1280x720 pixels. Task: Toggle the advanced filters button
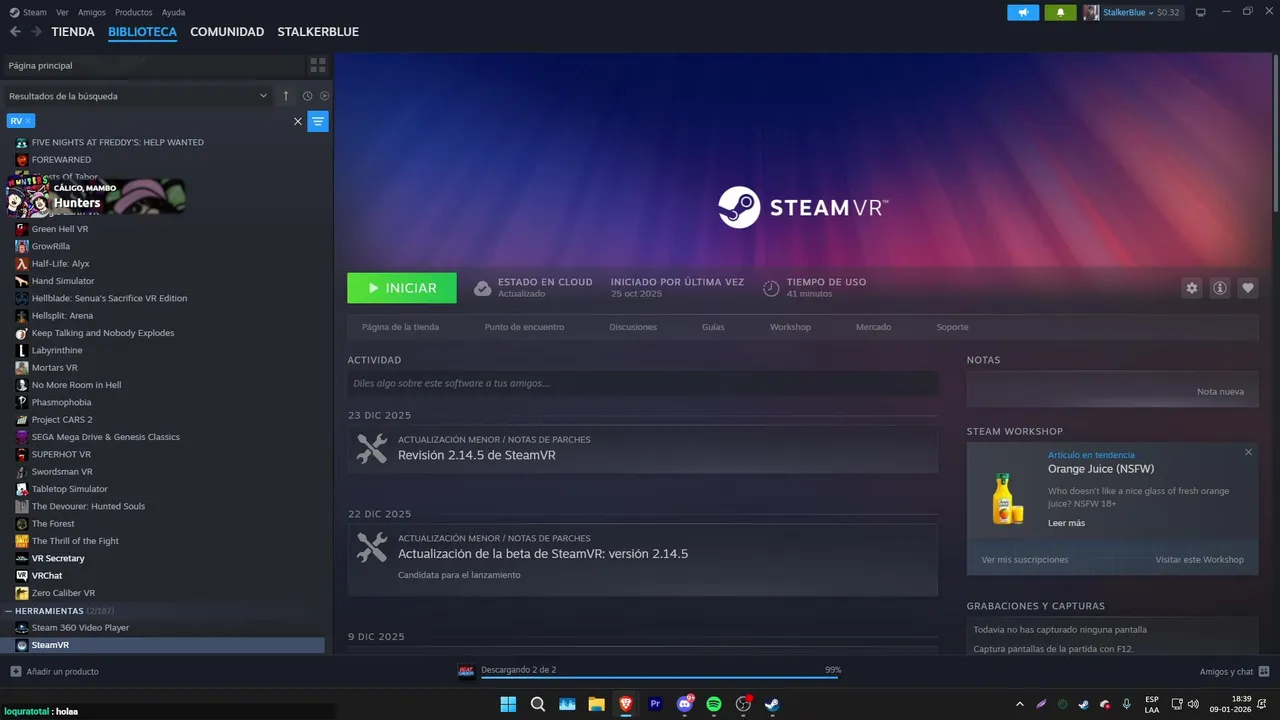coord(318,121)
